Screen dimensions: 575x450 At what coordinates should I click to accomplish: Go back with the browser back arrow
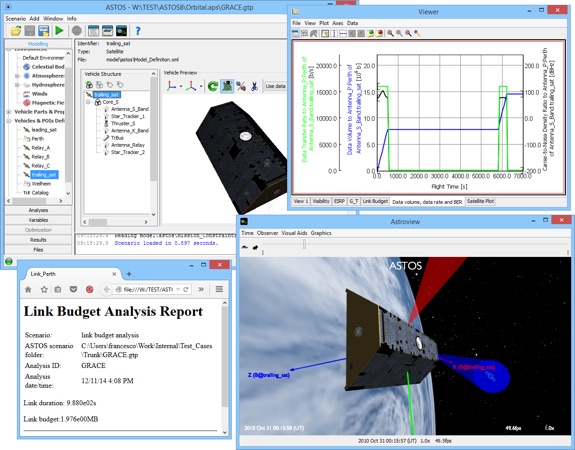coord(106,289)
